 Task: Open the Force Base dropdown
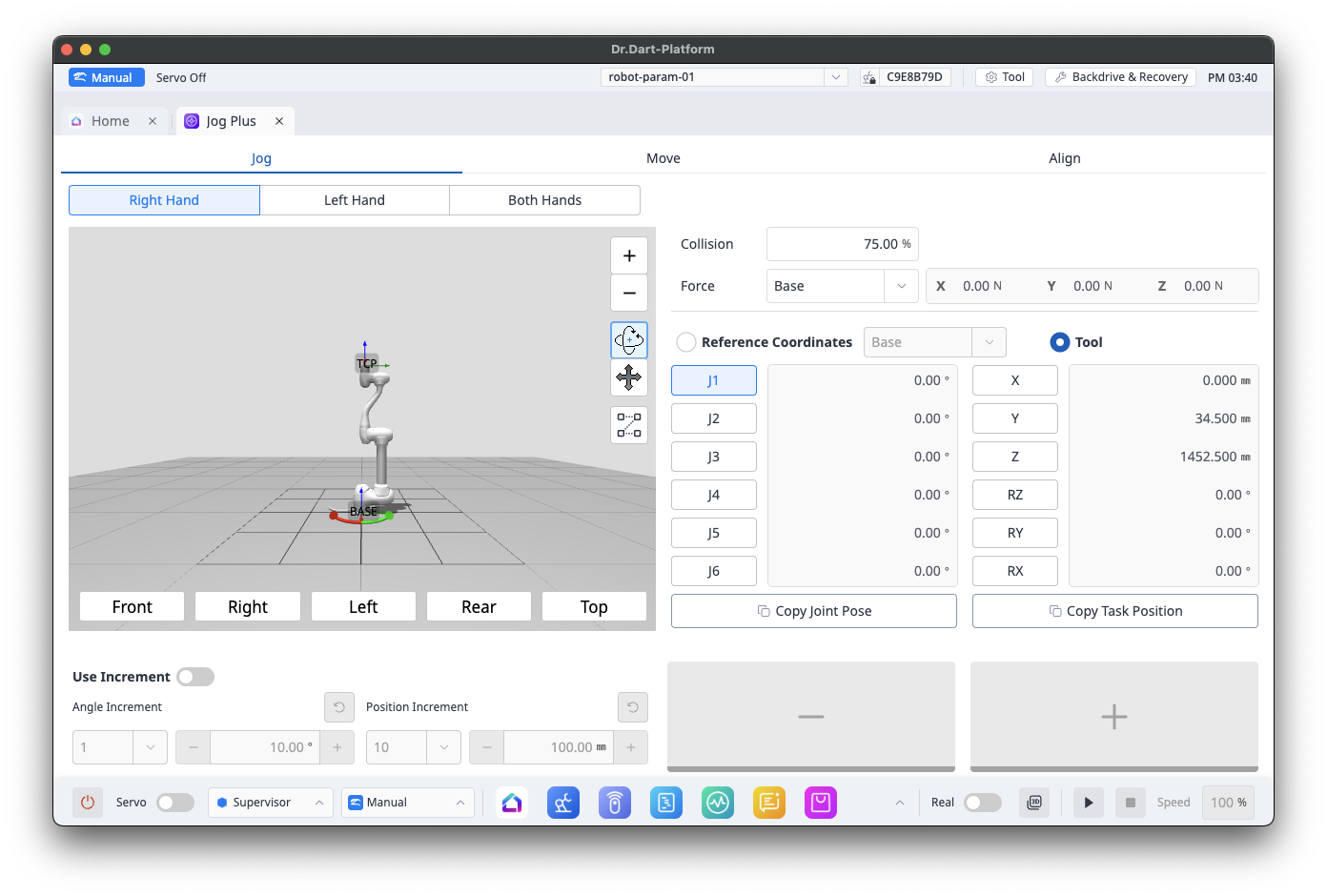[x=843, y=286]
